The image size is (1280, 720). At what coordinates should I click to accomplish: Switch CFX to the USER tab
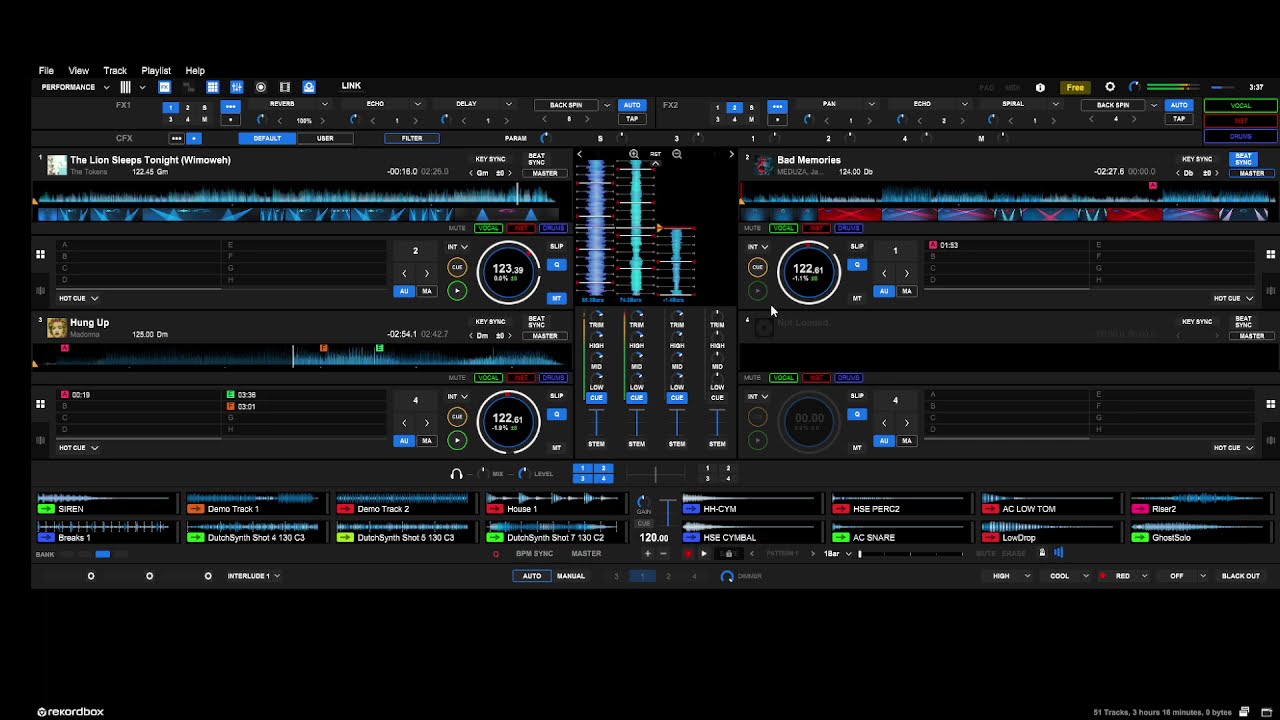point(325,138)
